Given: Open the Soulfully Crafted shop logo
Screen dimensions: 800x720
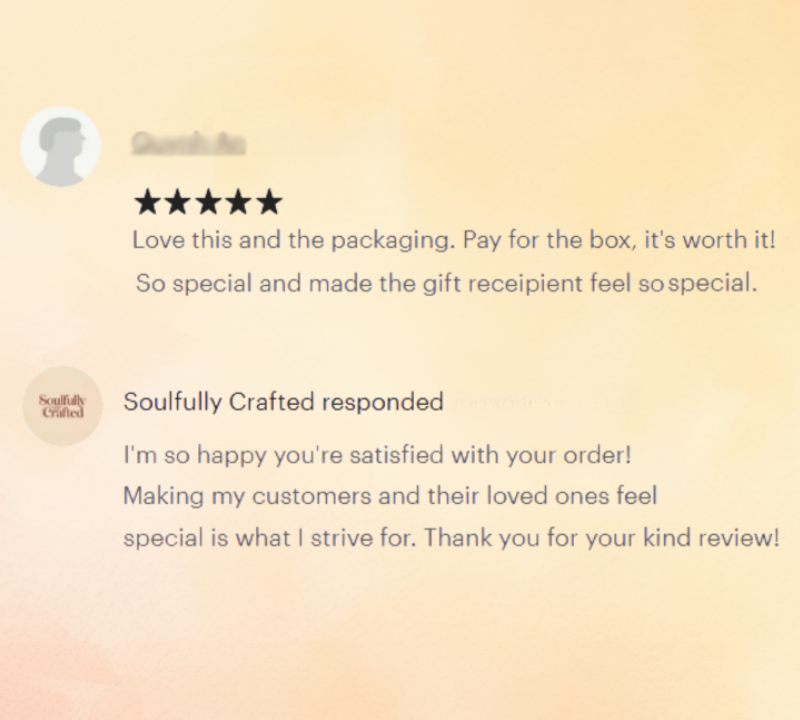Looking at the screenshot, I should tap(63, 406).
